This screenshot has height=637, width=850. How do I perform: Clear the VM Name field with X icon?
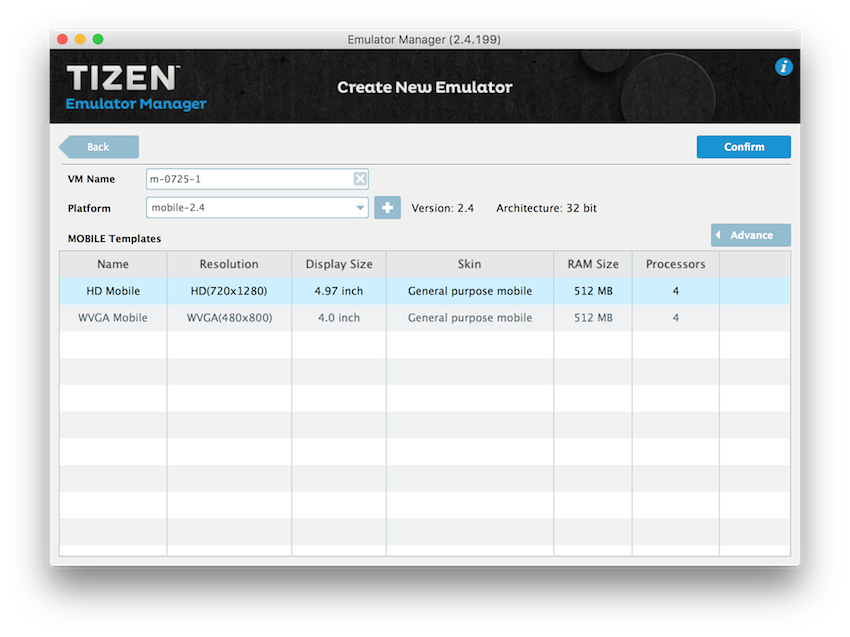[360, 179]
